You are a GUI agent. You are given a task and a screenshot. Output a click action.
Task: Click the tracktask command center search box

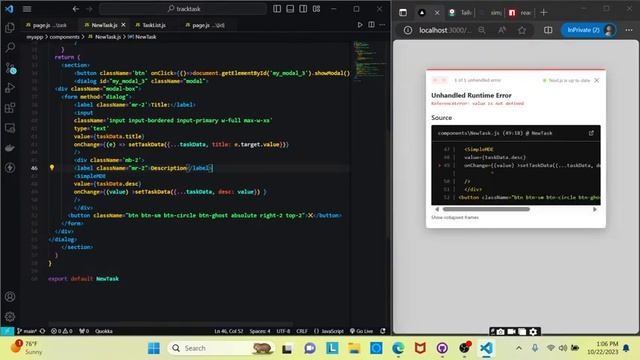pos(183,9)
